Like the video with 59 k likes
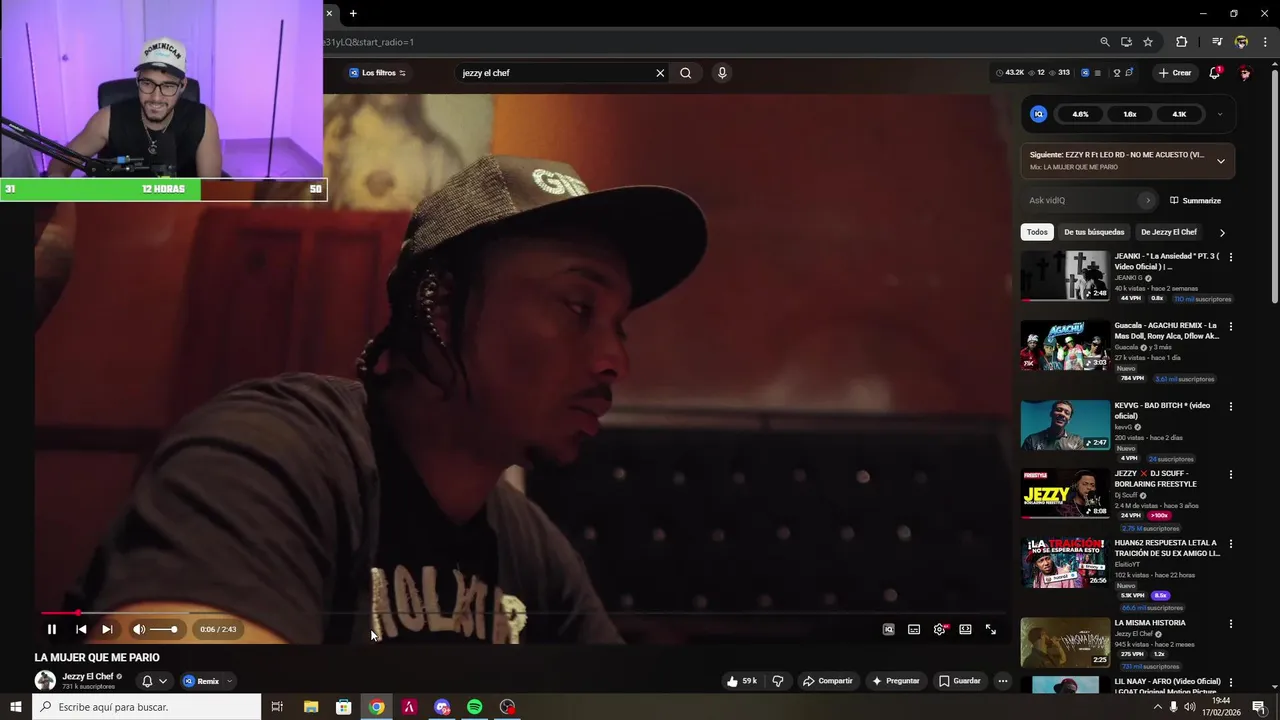Screen dimensions: 1280x720 [742, 681]
